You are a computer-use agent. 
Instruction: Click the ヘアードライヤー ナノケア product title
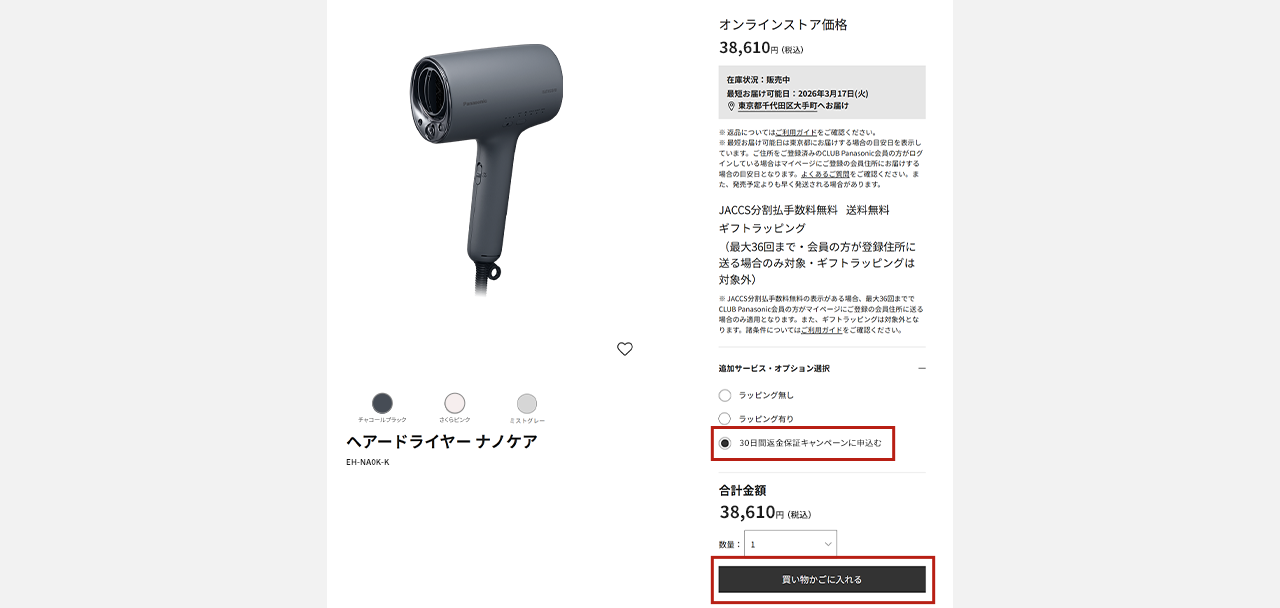[442, 441]
